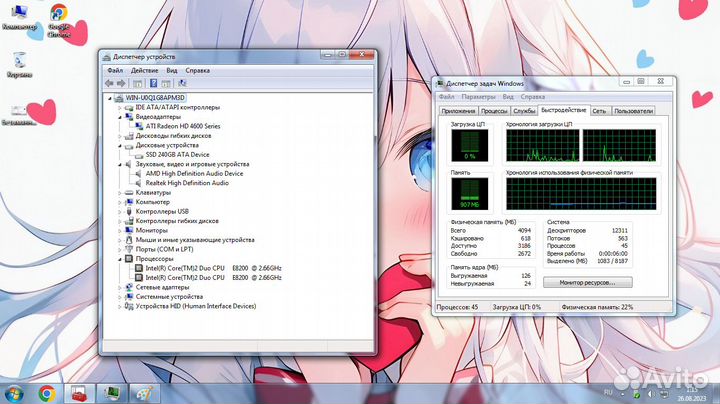720x404 pixels.
Task: Switch to the Службы tab
Action: [524, 111]
